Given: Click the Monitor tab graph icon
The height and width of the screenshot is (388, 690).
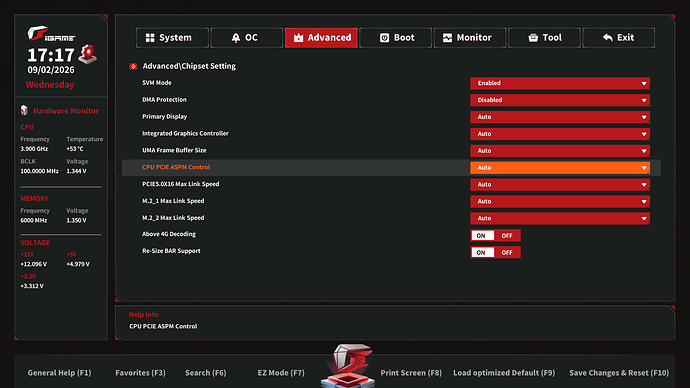Looking at the screenshot, I should coord(447,38).
